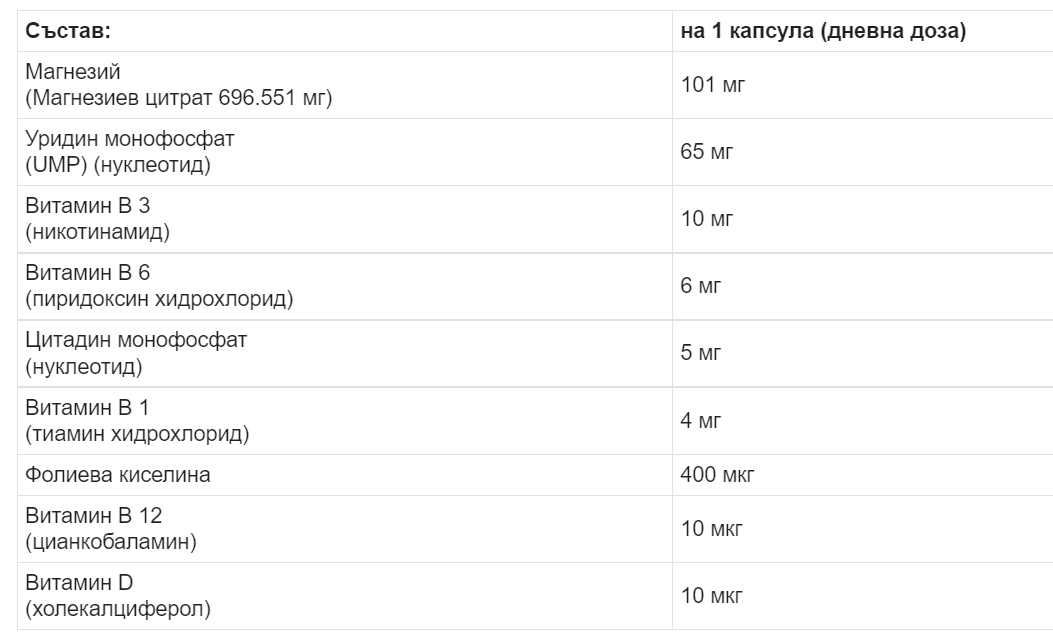Viewport: 1053px width, 638px height.
Task: Click the "Състав:" header cell
Action: tap(68, 31)
